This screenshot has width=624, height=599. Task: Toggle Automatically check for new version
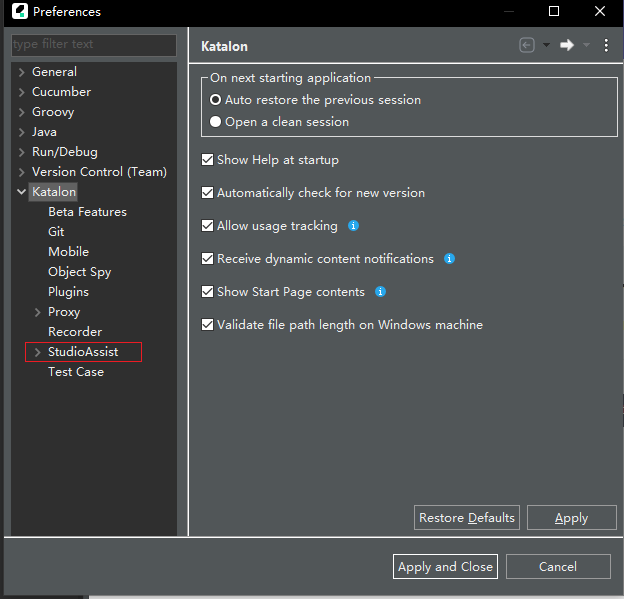pyautogui.click(x=207, y=193)
